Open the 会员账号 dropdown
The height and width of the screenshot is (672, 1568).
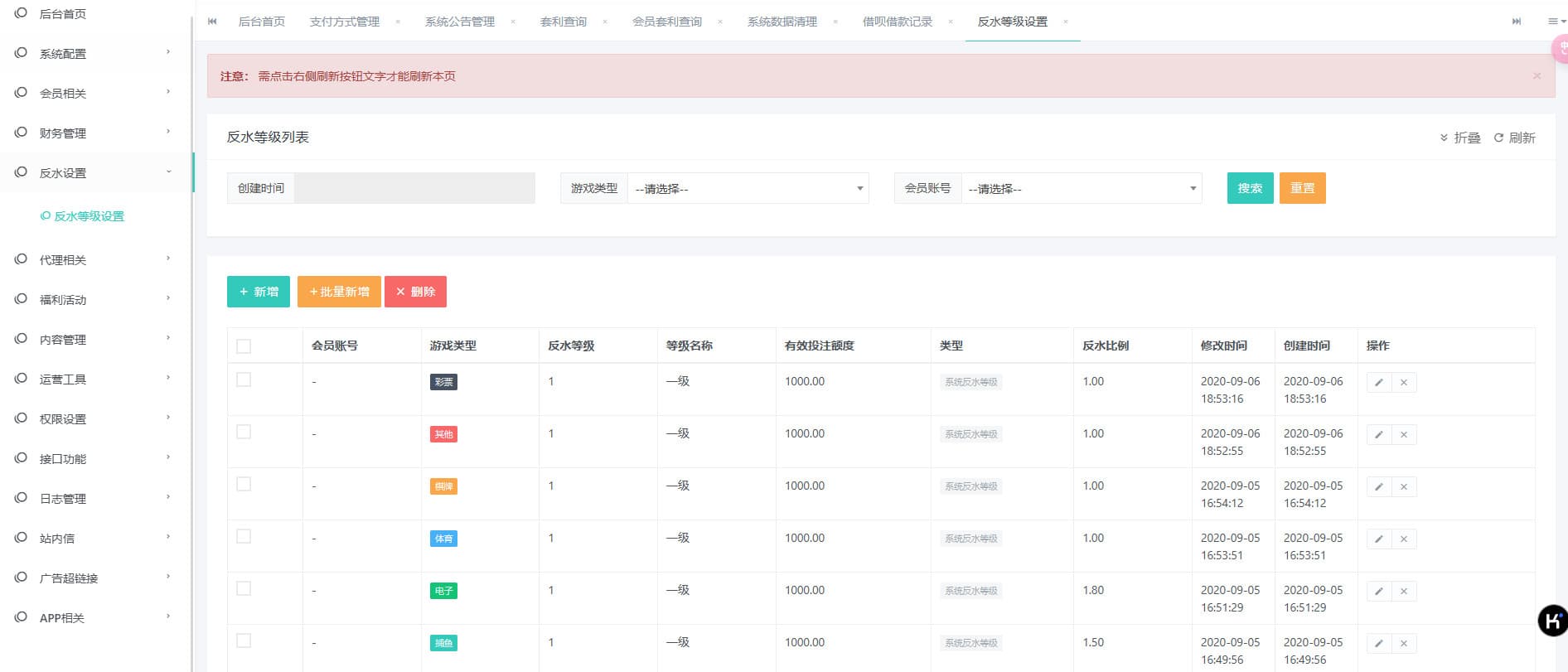click(x=1081, y=189)
